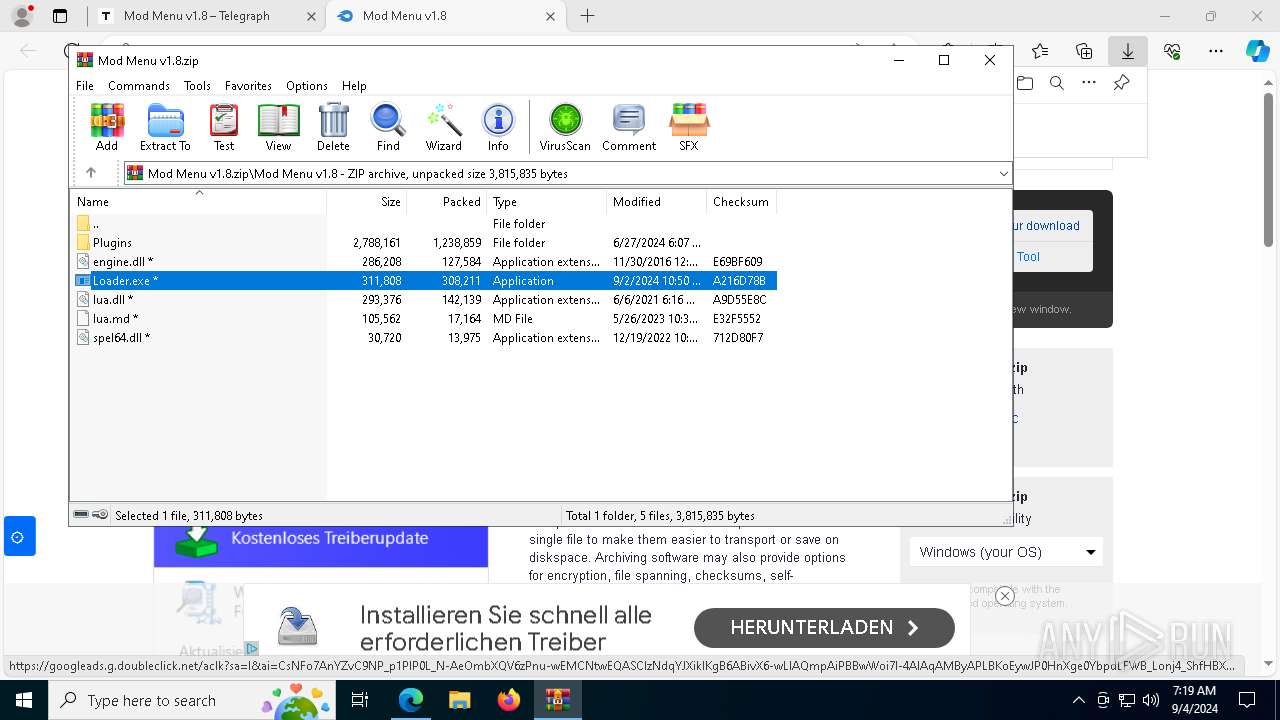This screenshot has width=1280, height=720.
Task: Select the spel64.dll file
Action: (424, 338)
